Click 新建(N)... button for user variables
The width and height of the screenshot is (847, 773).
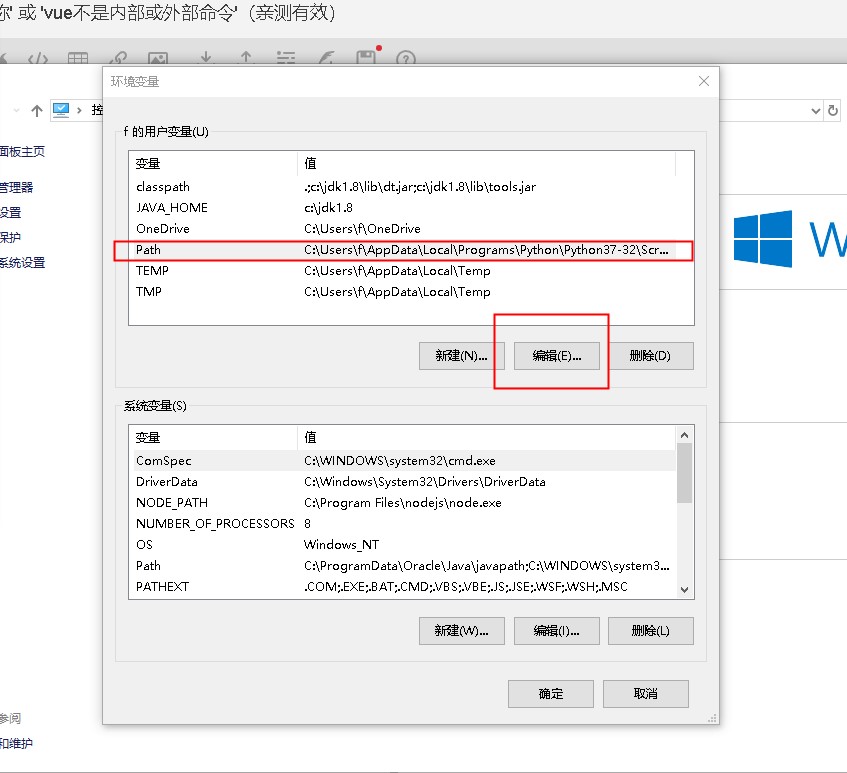pos(461,356)
